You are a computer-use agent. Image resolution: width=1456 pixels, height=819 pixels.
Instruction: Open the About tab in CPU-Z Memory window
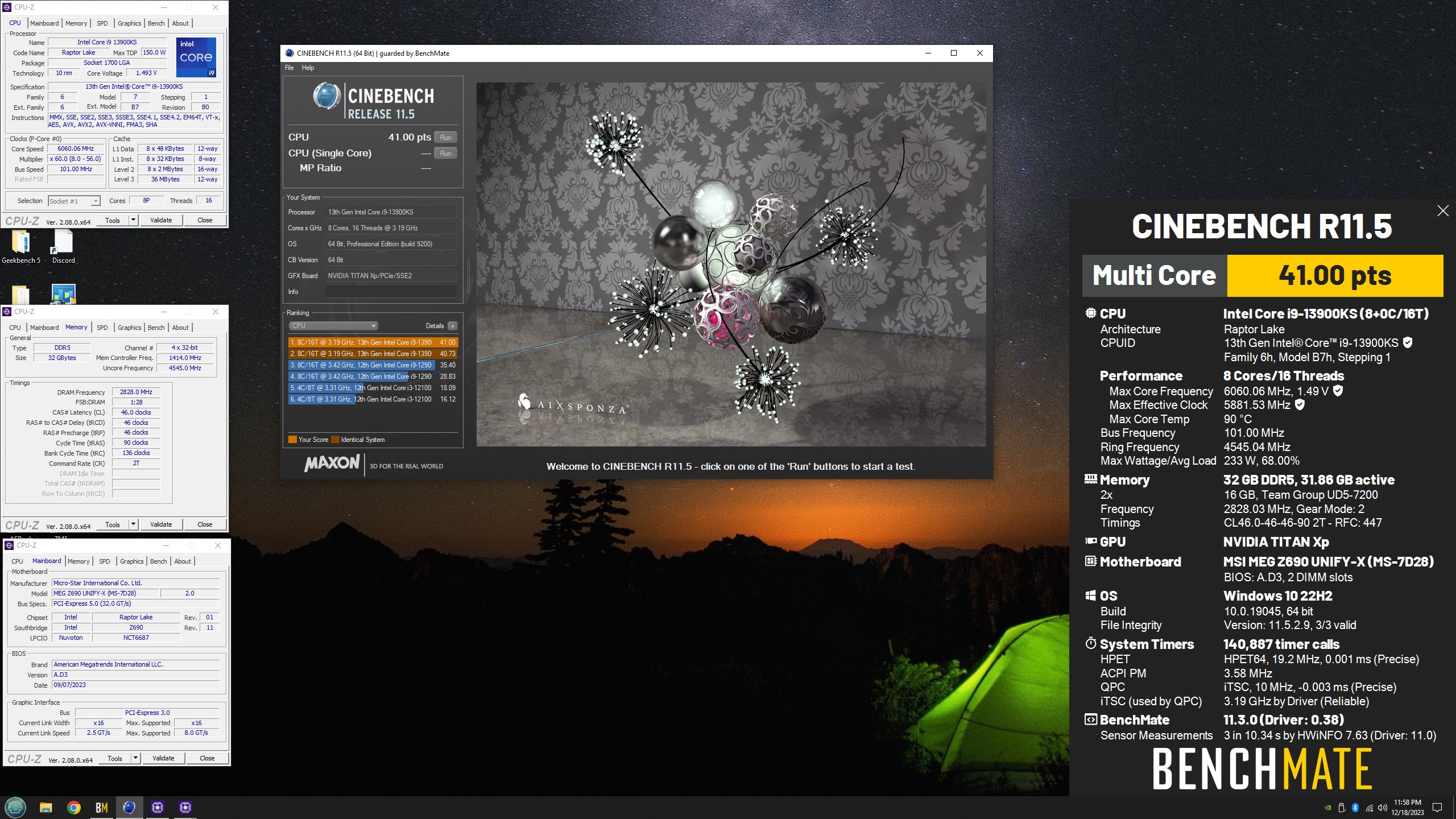coord(180,328)
